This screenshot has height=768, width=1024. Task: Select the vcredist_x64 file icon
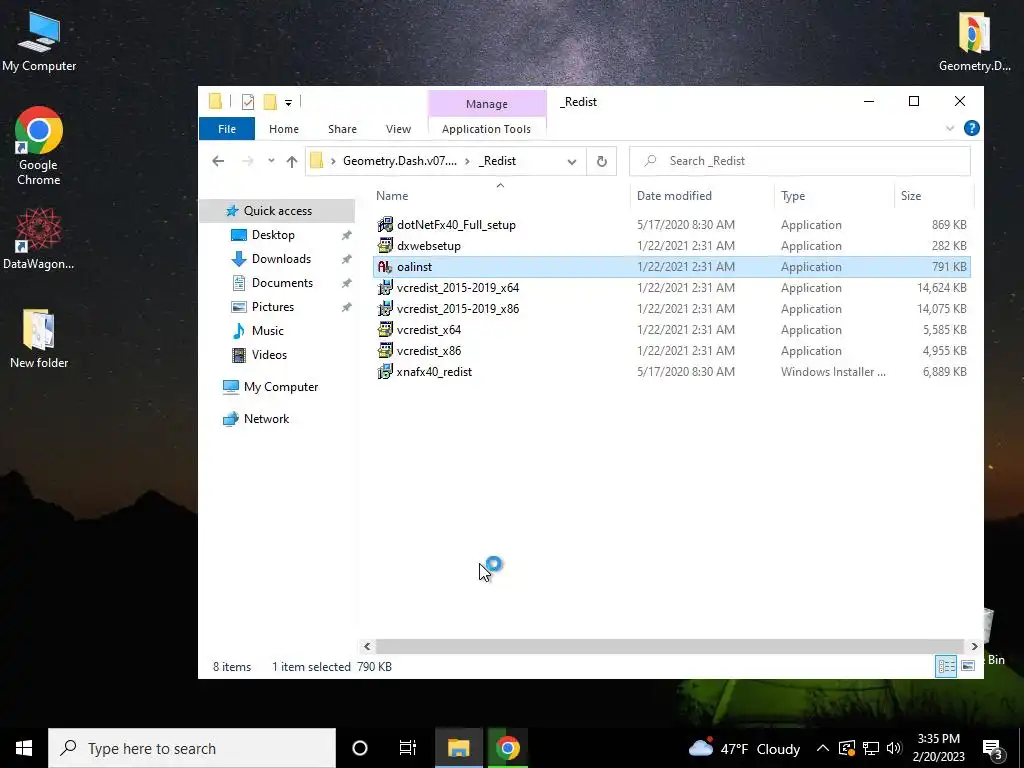(x=385, y=329)
